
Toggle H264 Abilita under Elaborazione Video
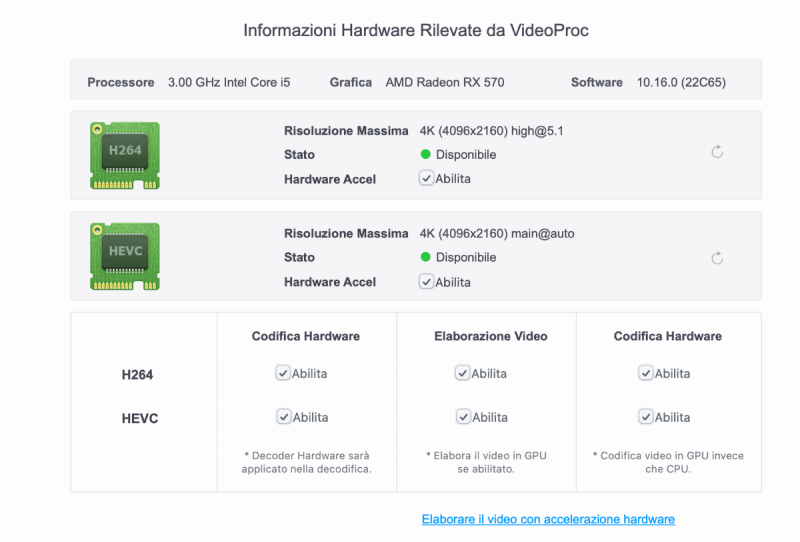coord(462,373)
